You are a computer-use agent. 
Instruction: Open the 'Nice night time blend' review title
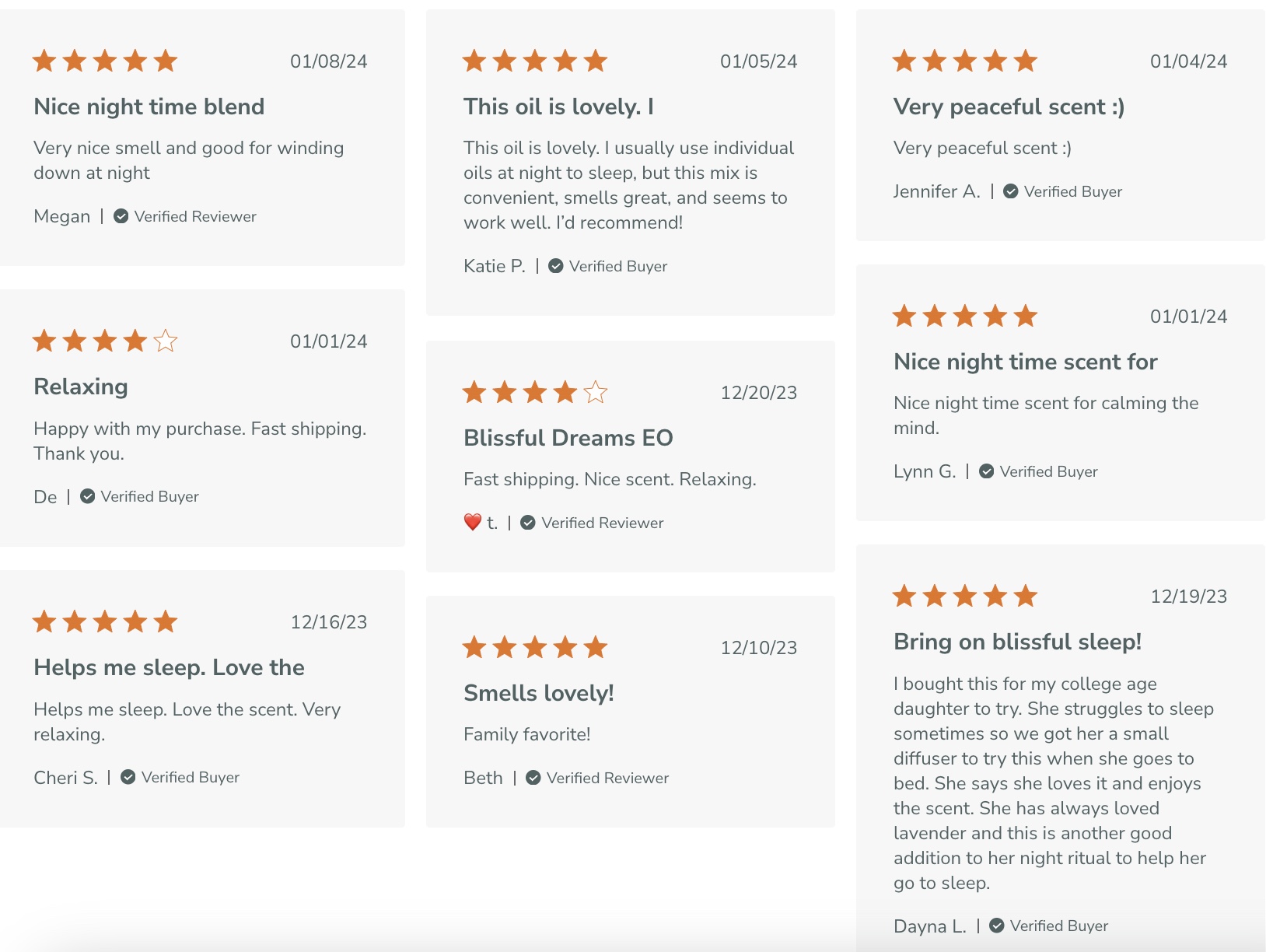(x=149, y=107)
